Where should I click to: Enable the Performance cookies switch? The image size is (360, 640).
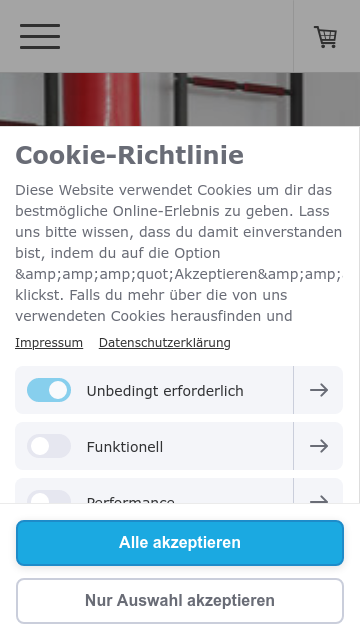tap(49, 497)
